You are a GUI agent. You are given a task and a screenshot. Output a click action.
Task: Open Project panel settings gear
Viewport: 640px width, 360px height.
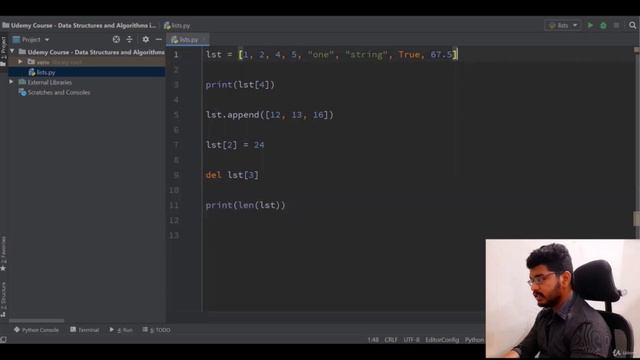coord(146,39)
